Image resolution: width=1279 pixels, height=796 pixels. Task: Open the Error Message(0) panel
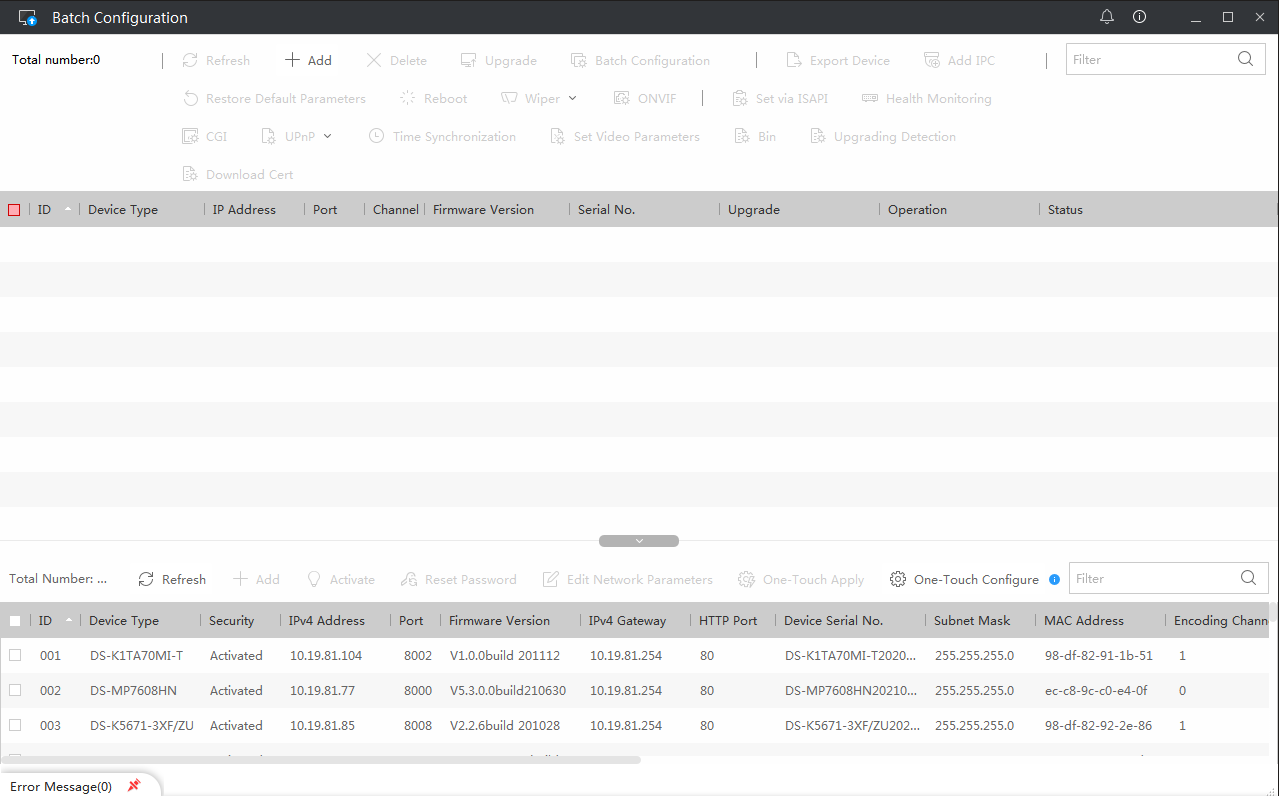tap(61, 787)
